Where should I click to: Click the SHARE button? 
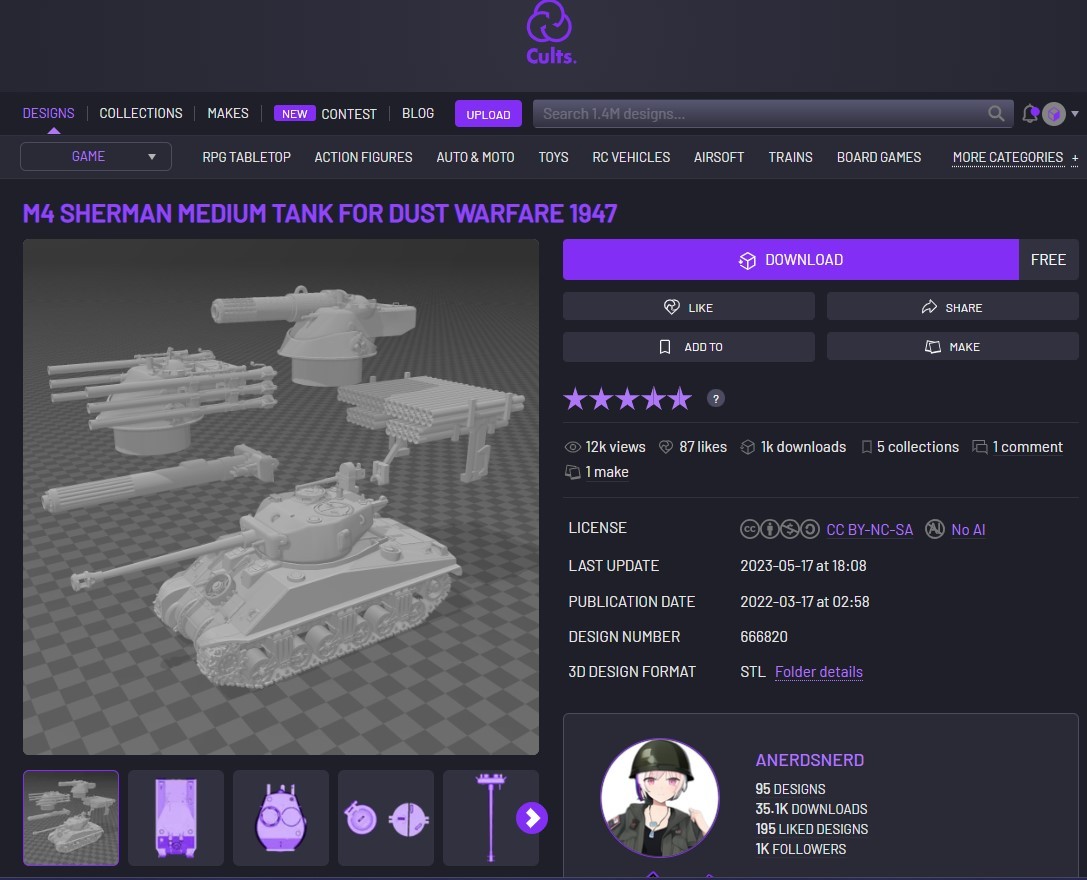point(953,307)
